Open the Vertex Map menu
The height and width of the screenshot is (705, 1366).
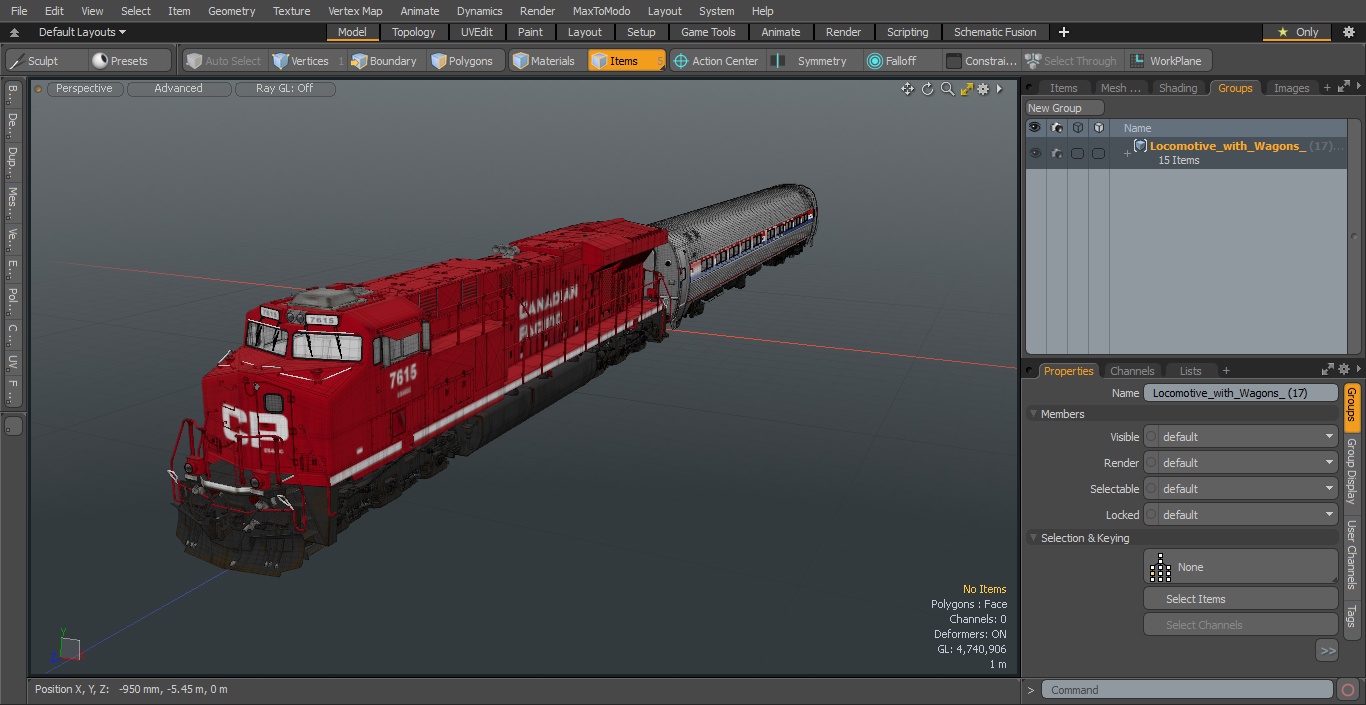(355, 11)
